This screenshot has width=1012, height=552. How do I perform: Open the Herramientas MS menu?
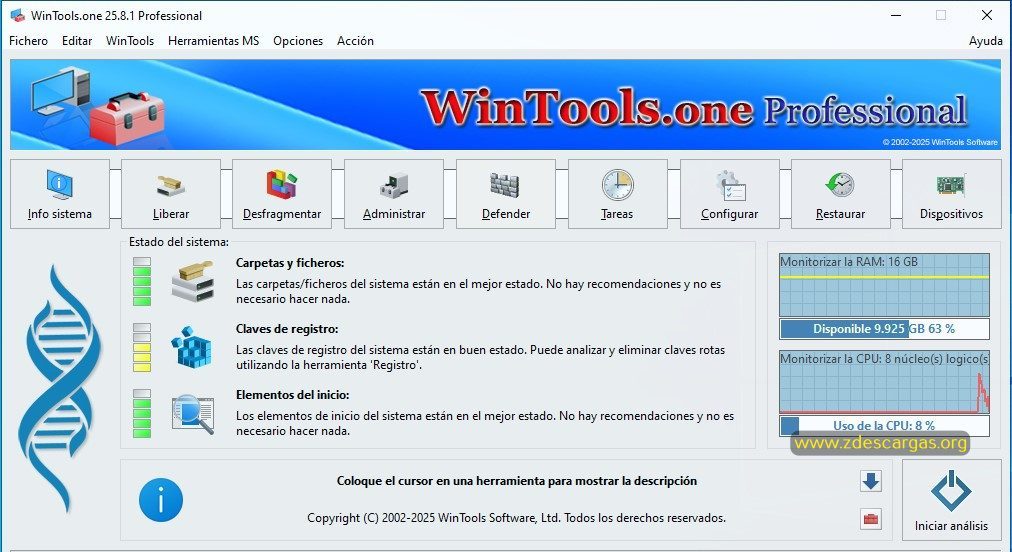click(x=213, y=41)
